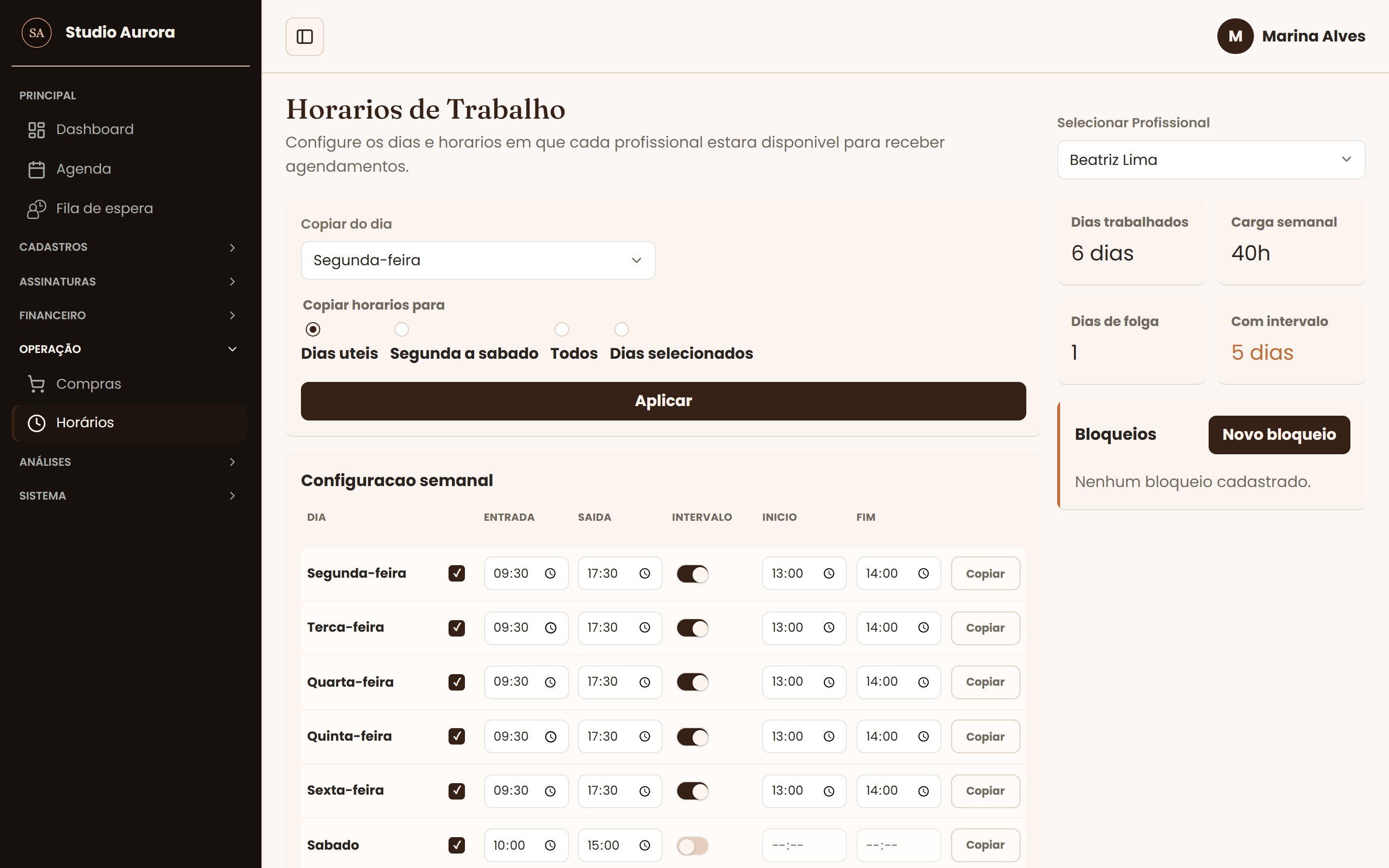This screenshot has width=1389, height=868.
Task: Disable the Segunda-feira intervalo toggle
Action: 692,574
